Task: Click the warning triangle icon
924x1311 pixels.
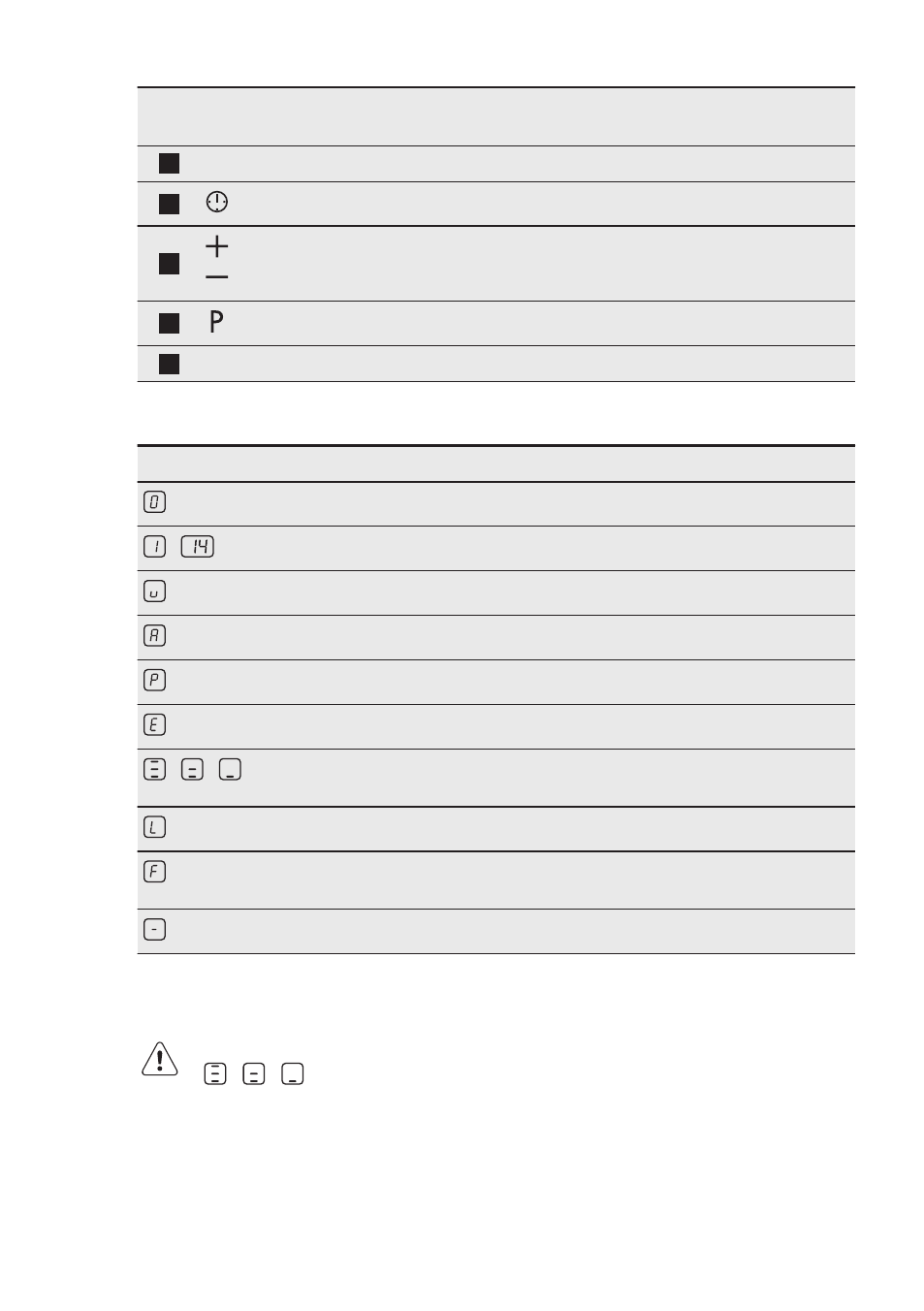Action: (x=160, y=1059)
